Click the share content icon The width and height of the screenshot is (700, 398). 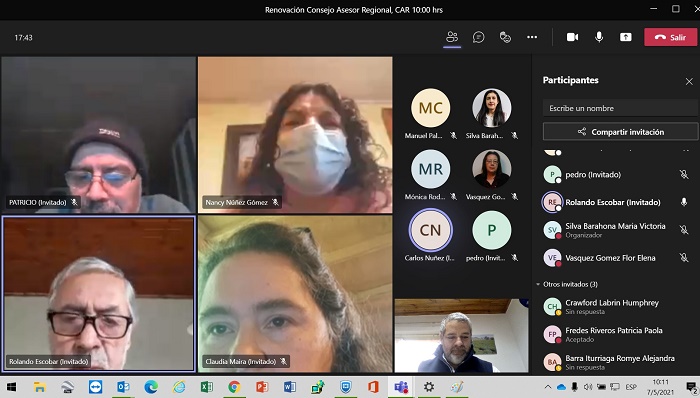click(x=625, y=37)
